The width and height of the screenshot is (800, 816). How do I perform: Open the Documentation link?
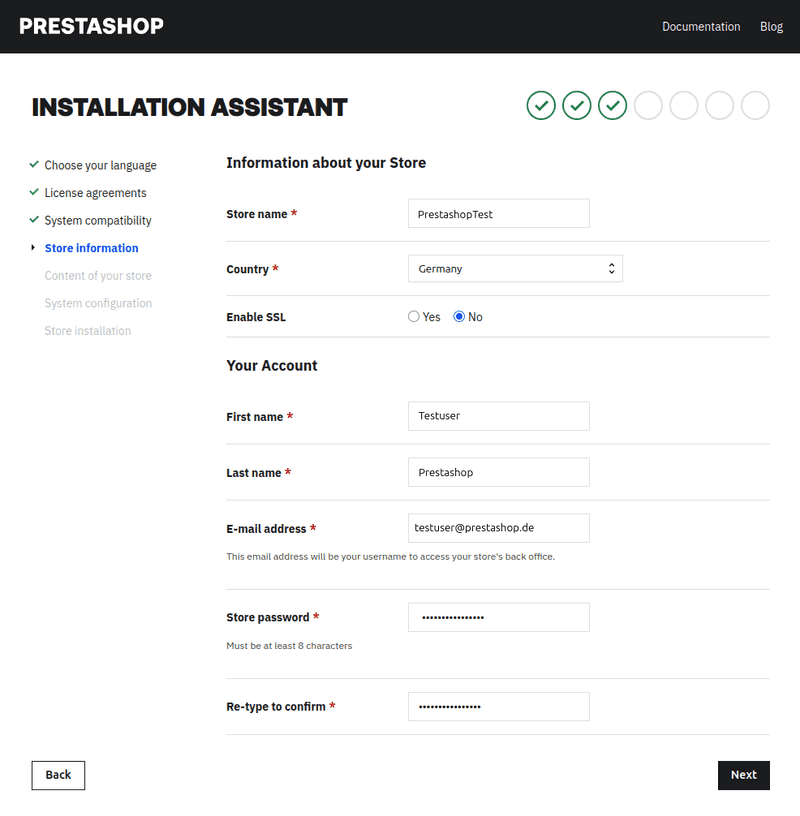(701, 27)
